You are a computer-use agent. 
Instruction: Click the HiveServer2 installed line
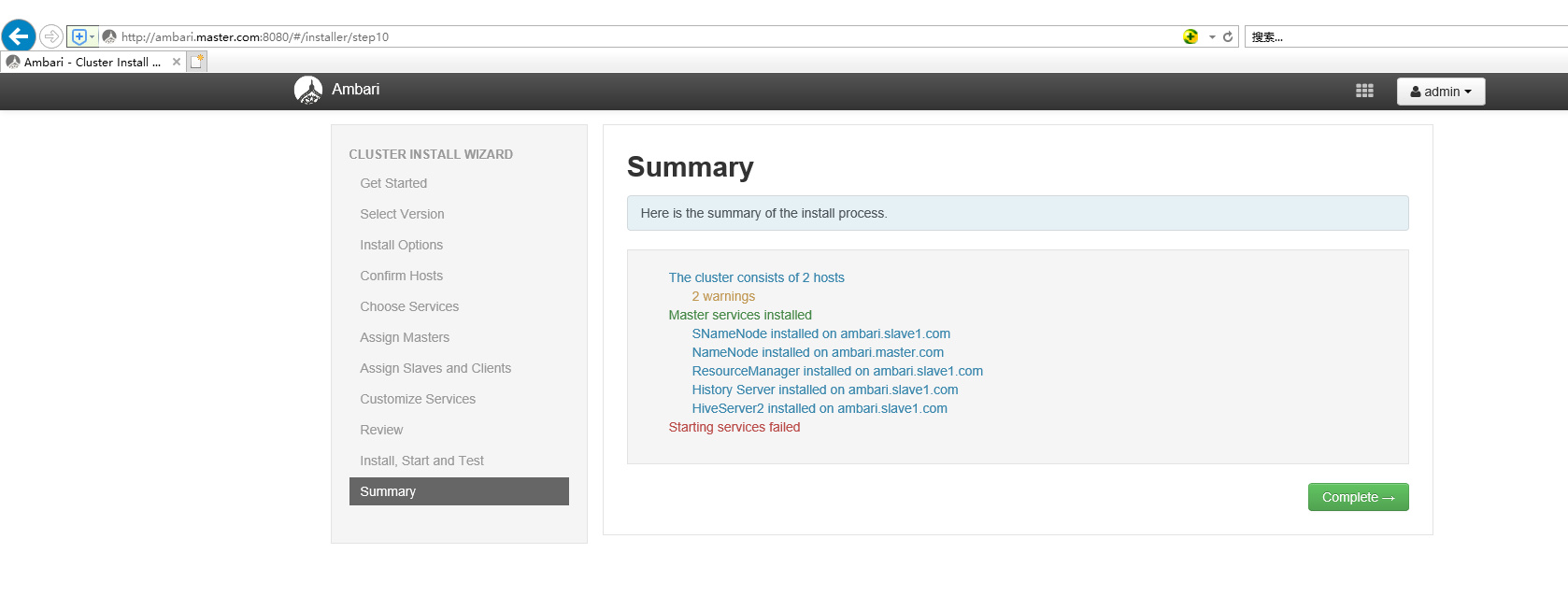click(x=820, y=408)
